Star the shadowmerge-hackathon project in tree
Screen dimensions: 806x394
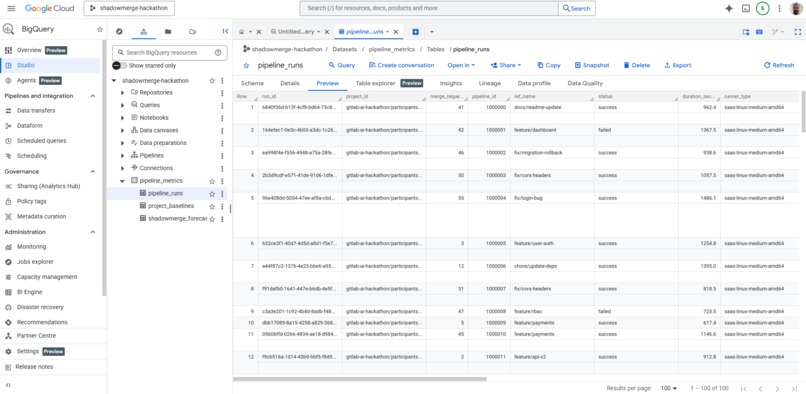(212, 81)
